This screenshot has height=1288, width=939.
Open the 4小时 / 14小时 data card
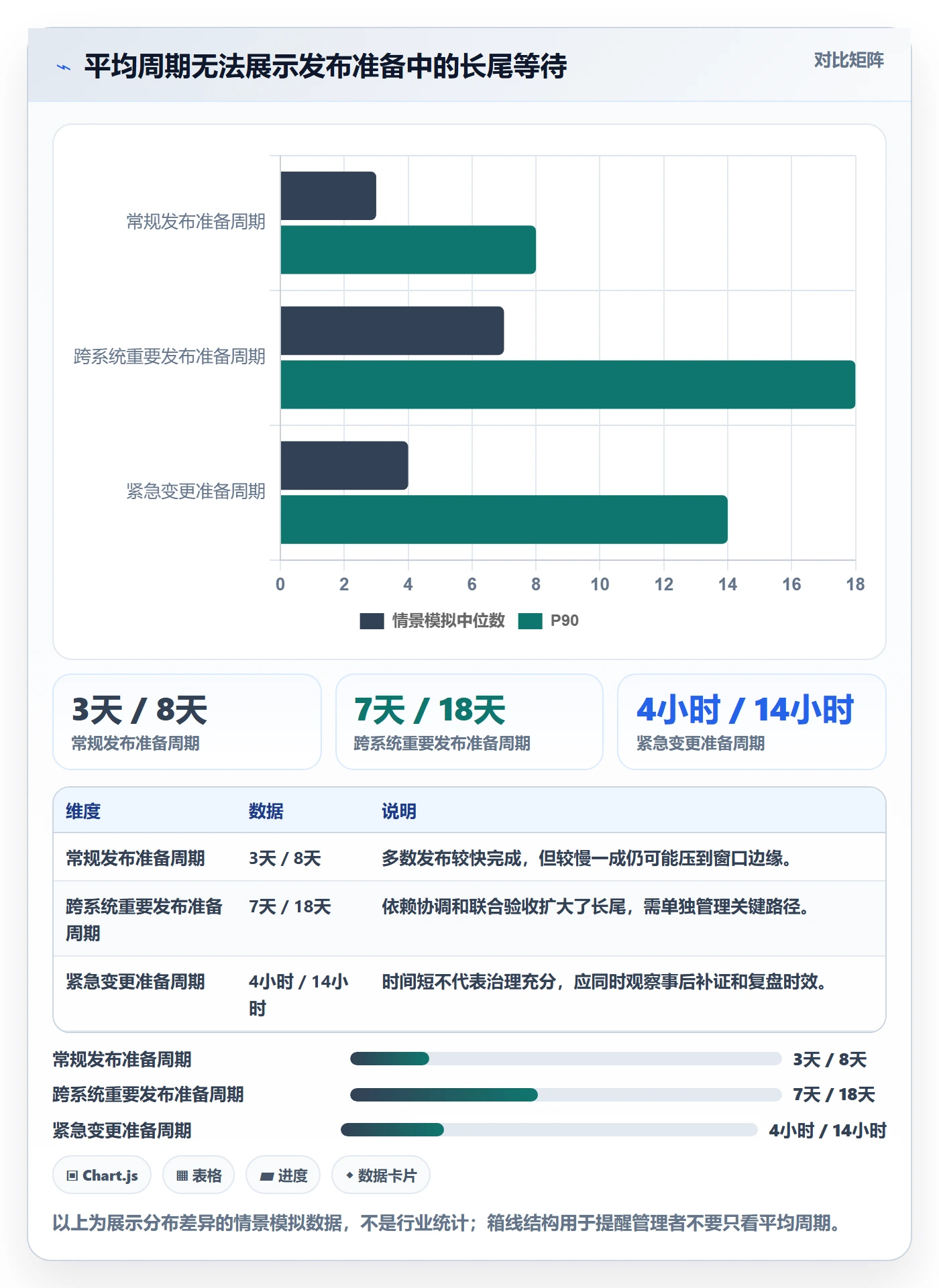click(752, 722)
